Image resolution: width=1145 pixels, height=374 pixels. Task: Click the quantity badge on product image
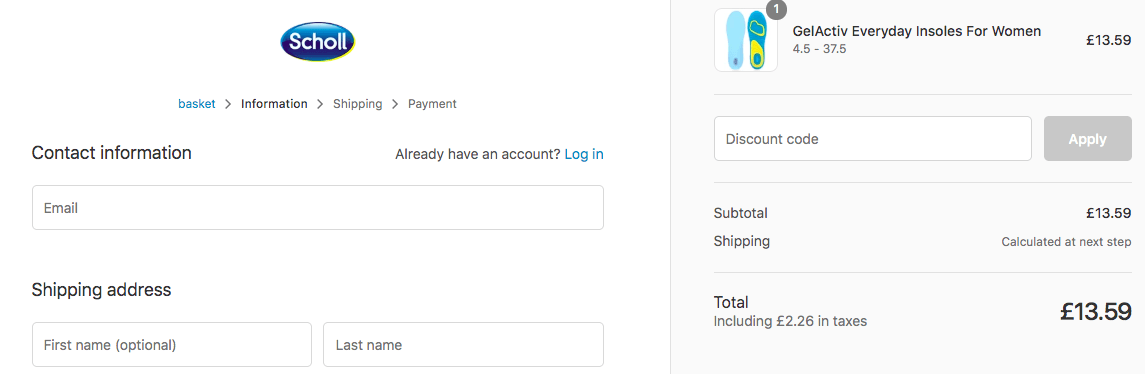(x=776, y=9)
